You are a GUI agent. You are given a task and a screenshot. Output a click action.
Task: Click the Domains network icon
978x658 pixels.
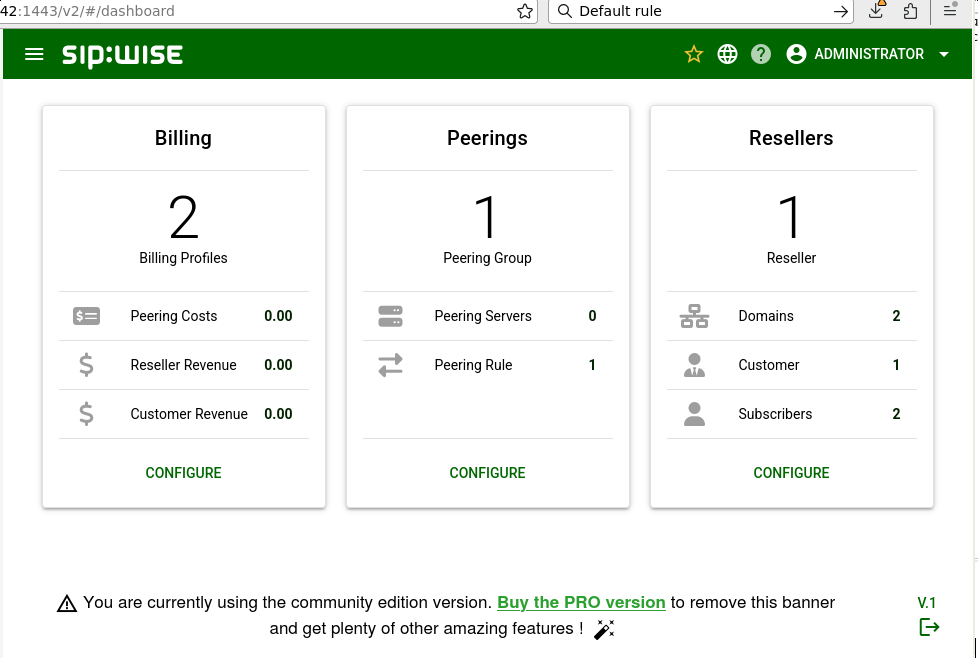694,316
